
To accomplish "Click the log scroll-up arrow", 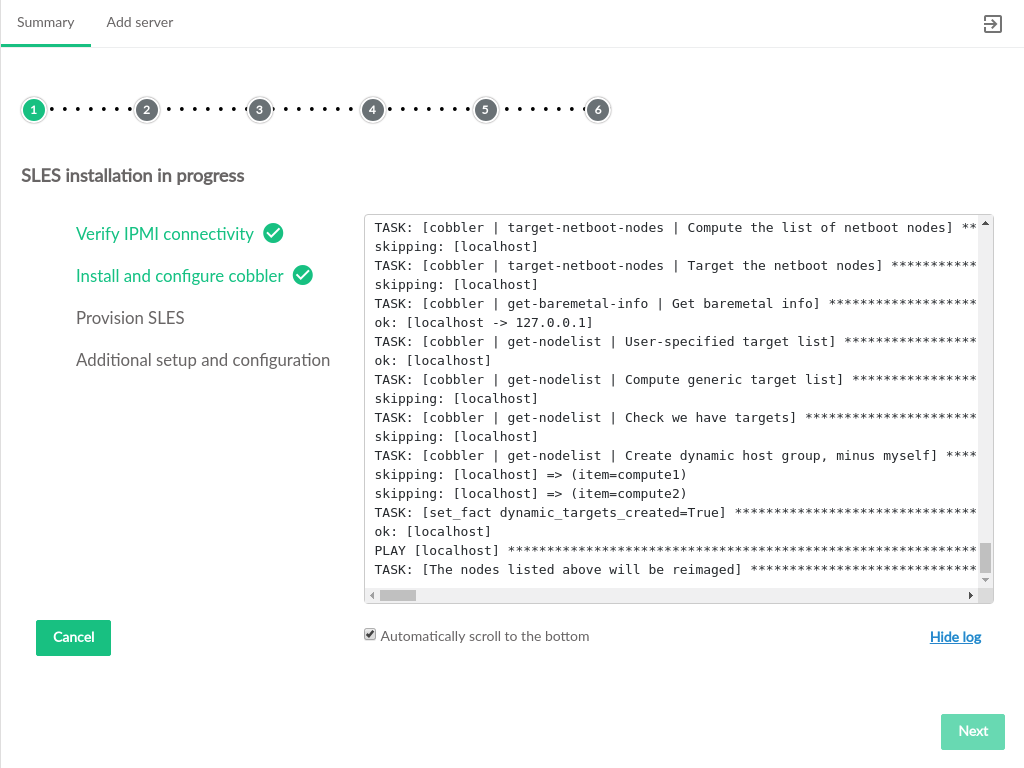I will 985,224.
